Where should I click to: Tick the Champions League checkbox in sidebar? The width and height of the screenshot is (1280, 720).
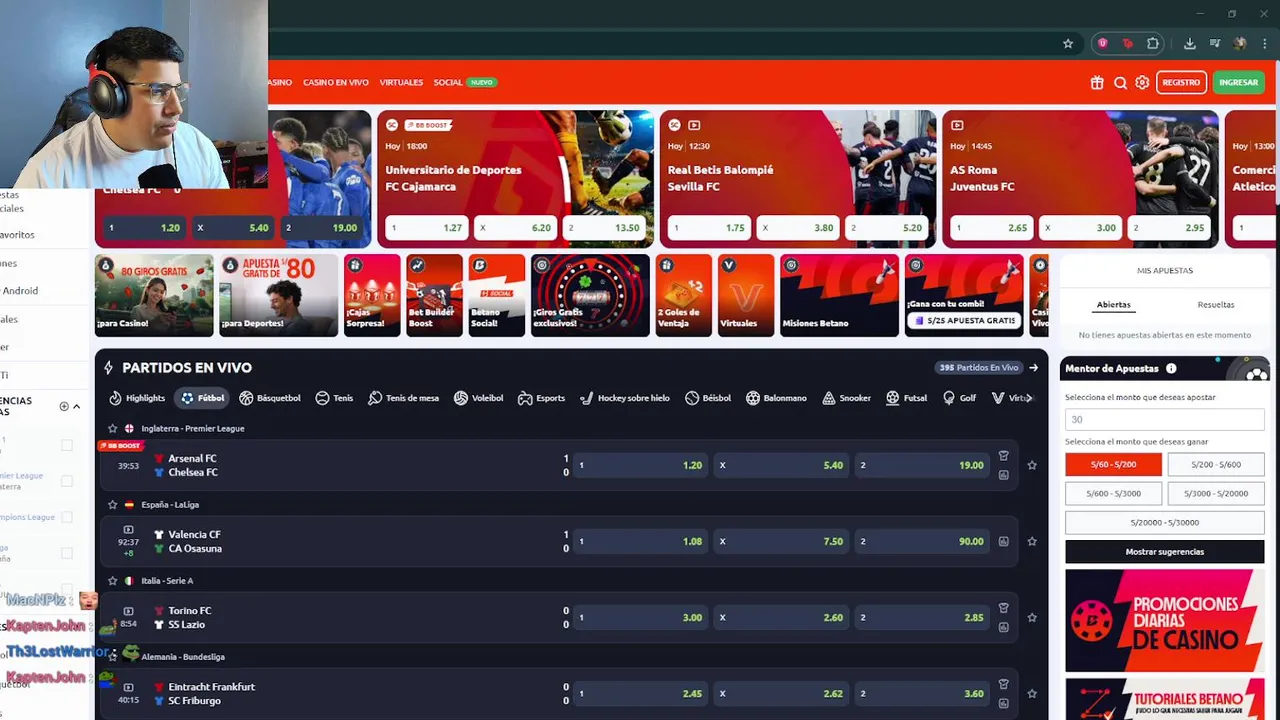click(x=67, y=517)
